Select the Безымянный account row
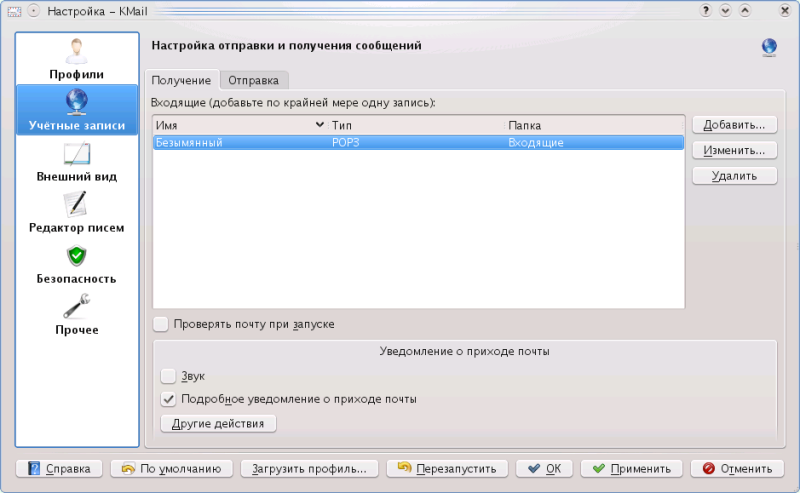 [x=418, y=142]
